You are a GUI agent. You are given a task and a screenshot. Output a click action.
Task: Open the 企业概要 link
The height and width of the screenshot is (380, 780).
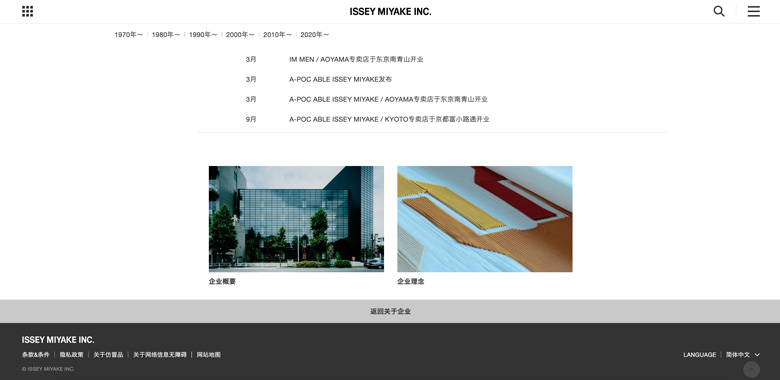coord(222,282)
